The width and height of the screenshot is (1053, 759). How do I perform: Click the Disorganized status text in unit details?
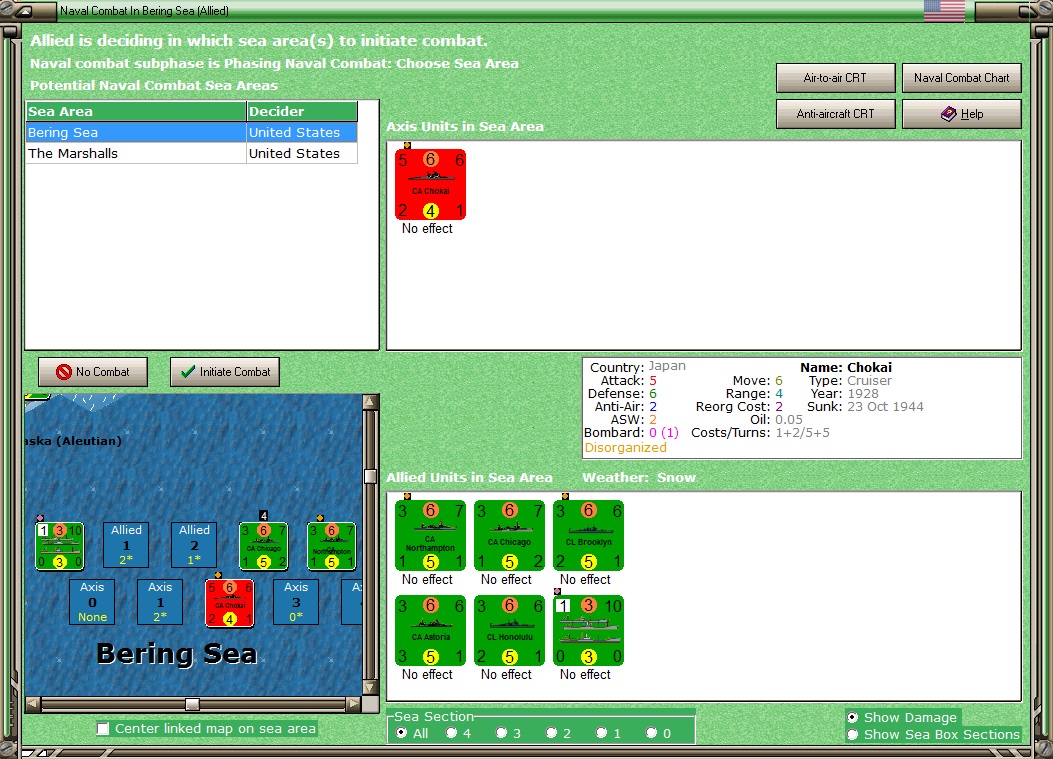click(x=625, y=448)
